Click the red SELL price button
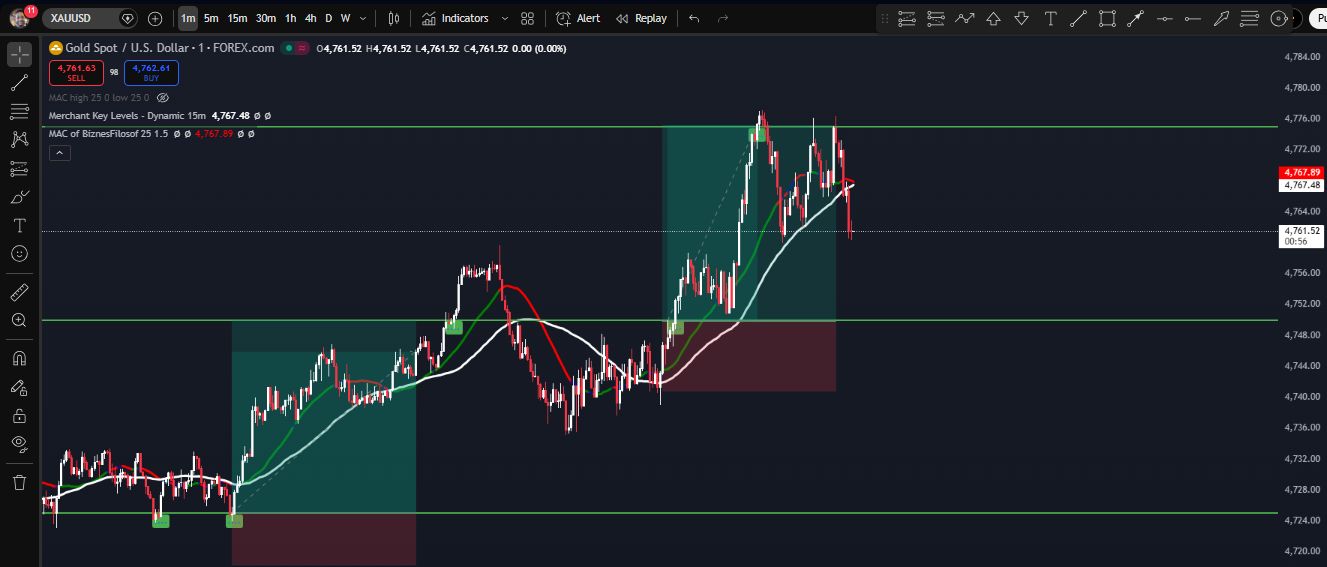This screenshot has width=1327, height=567. pyautogui.click(x=76, y=72)
